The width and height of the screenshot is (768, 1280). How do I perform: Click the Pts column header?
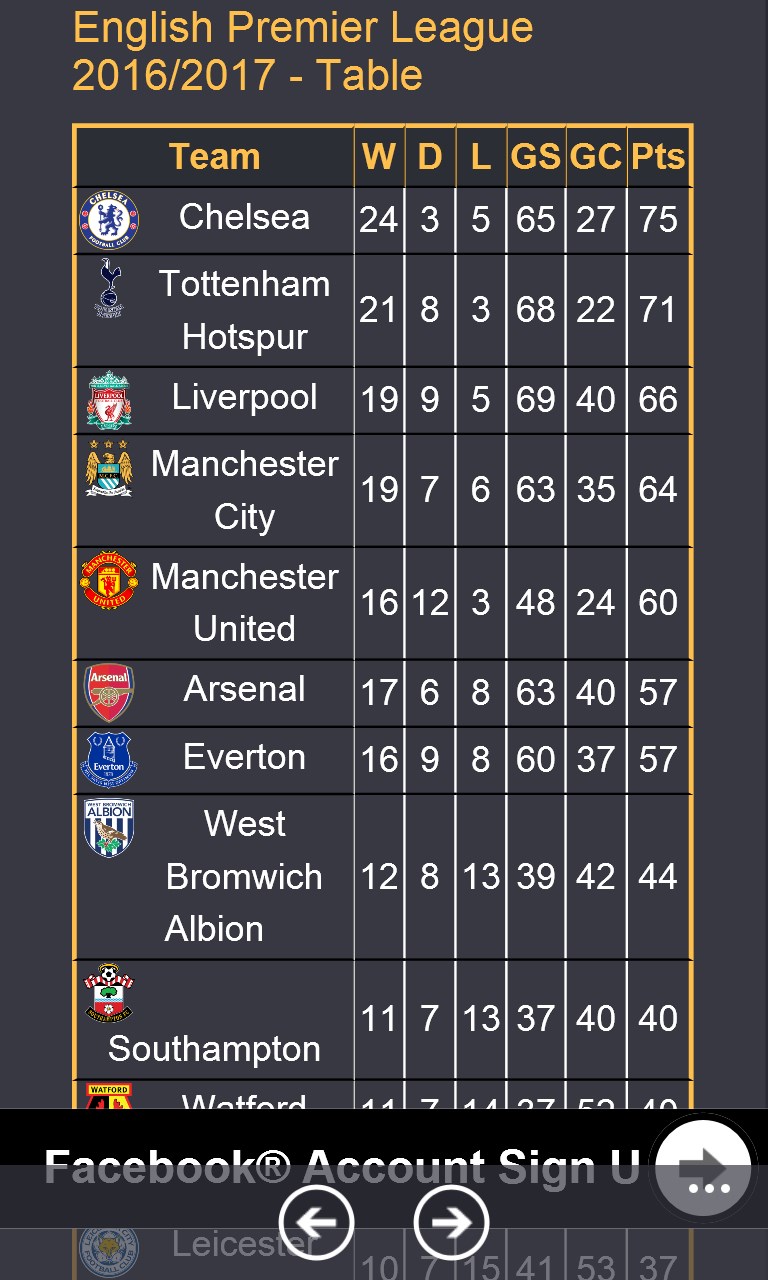coord(658,157)
